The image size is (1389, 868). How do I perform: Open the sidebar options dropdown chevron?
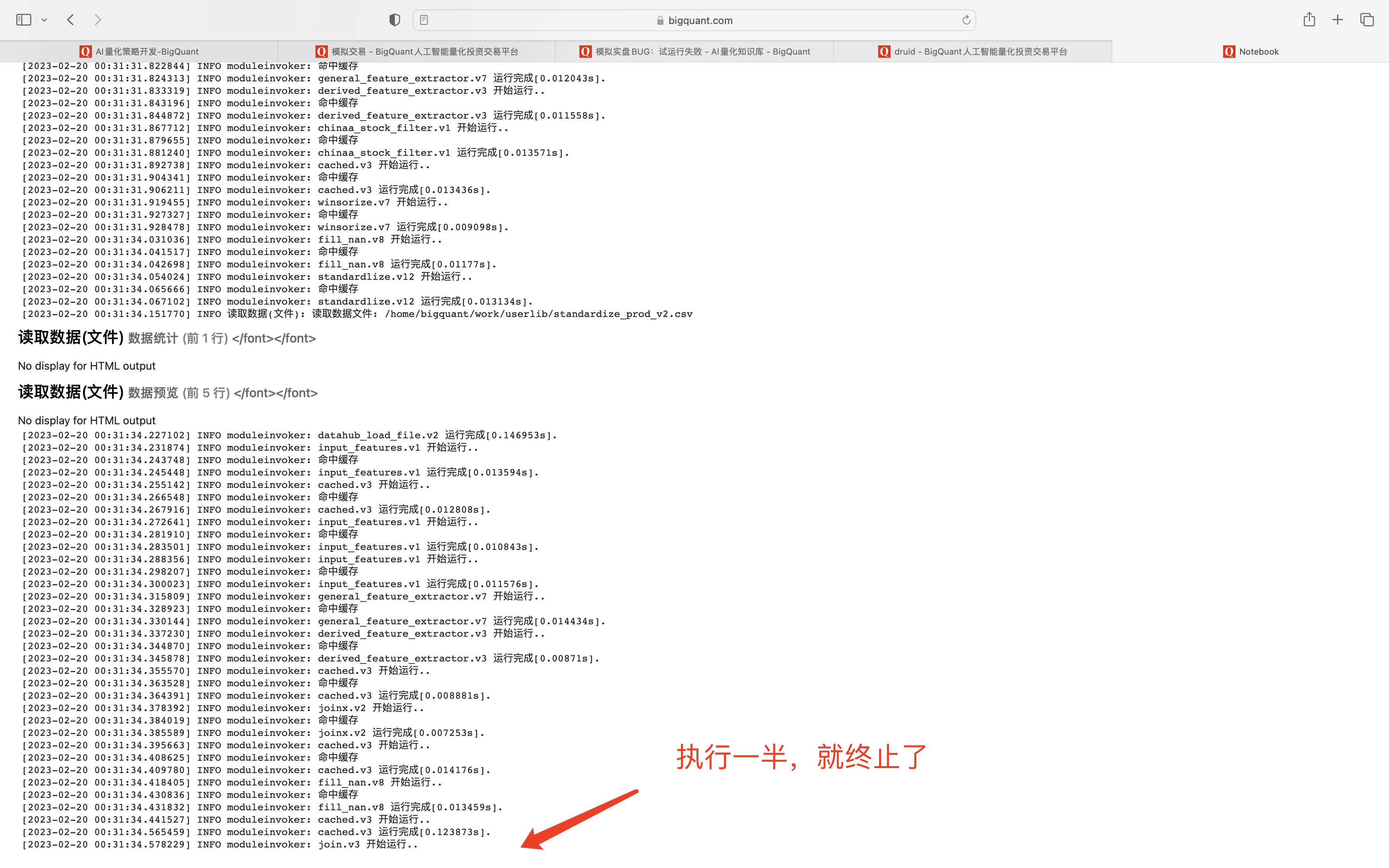click(44, 20)
